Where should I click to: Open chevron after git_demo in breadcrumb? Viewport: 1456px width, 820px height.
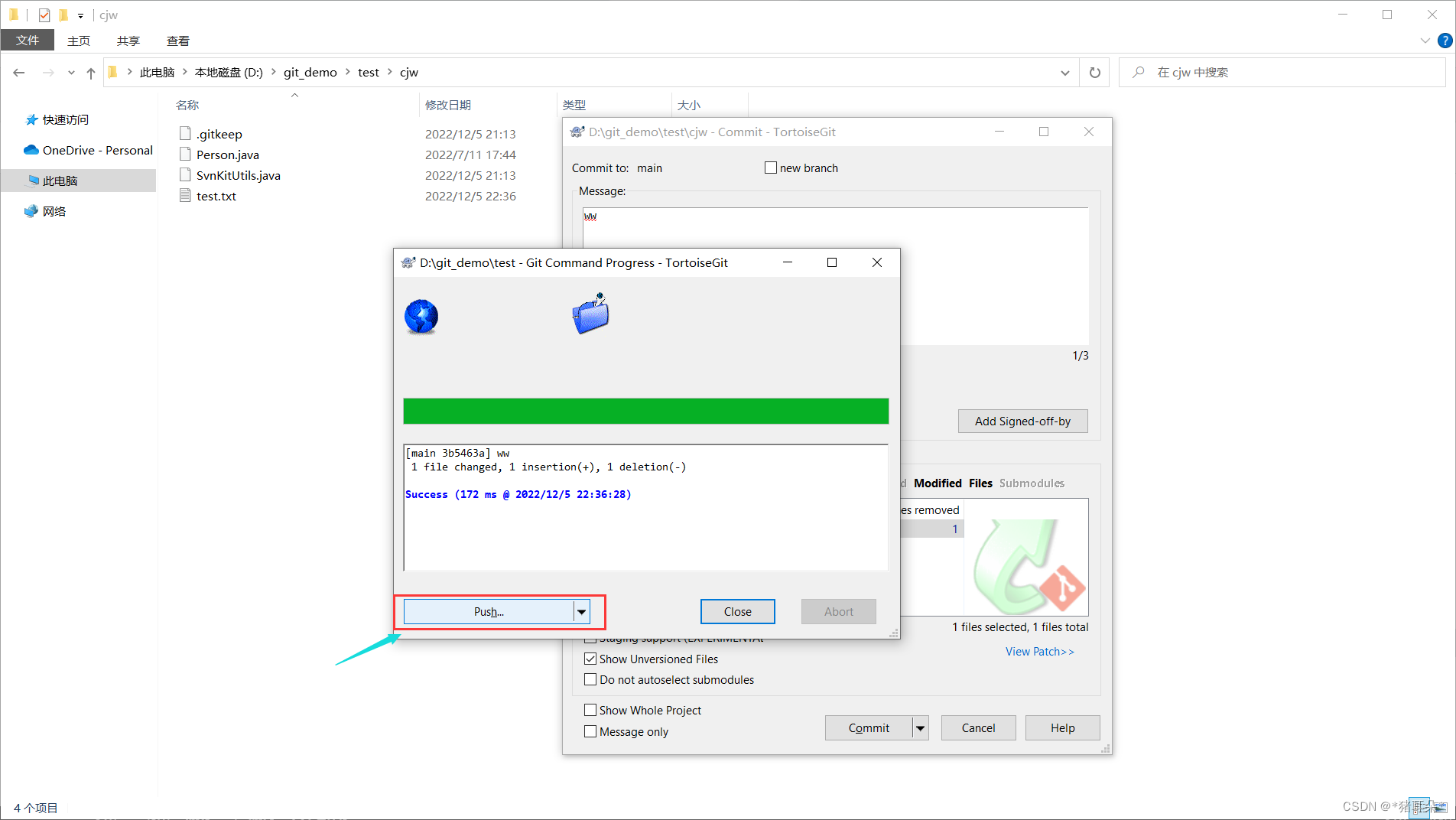click(347, 72)
